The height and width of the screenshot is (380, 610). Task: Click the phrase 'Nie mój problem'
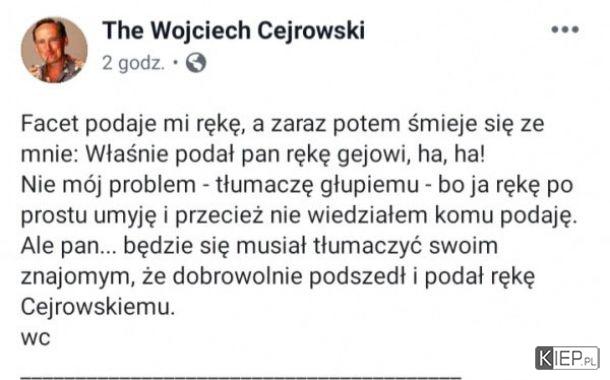108,185
